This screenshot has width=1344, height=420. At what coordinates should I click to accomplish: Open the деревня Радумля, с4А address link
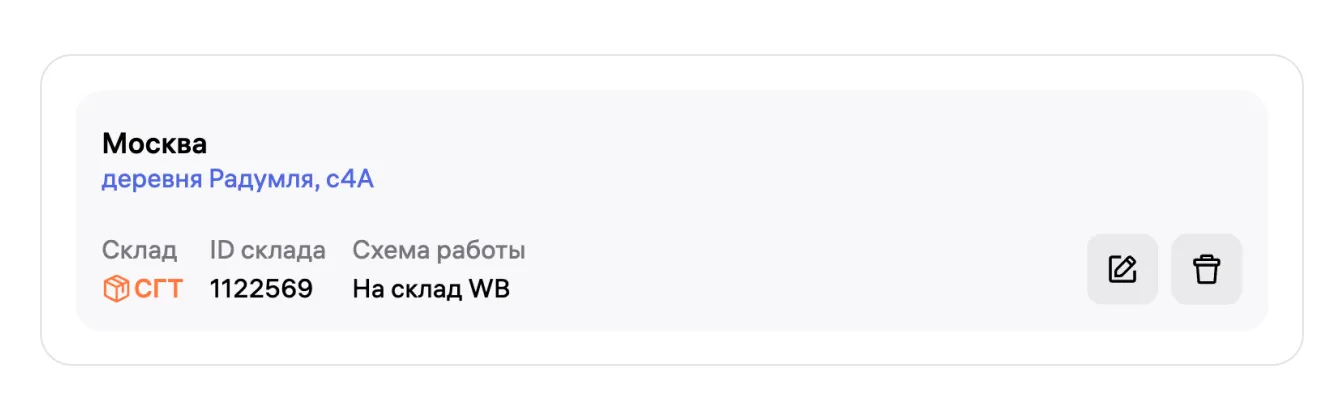[237, 180]
